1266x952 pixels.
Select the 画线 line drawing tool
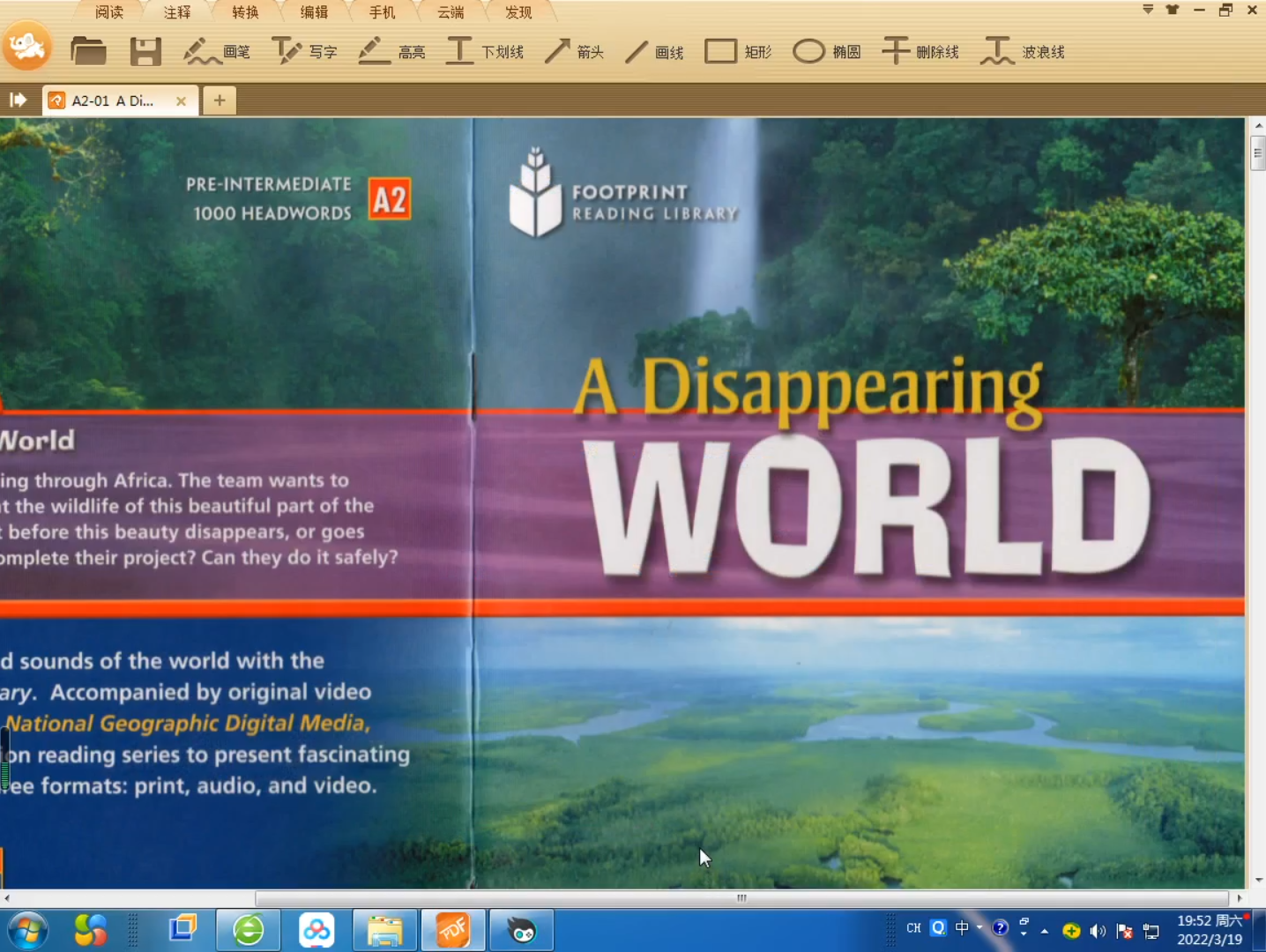[x=654, y=52]
